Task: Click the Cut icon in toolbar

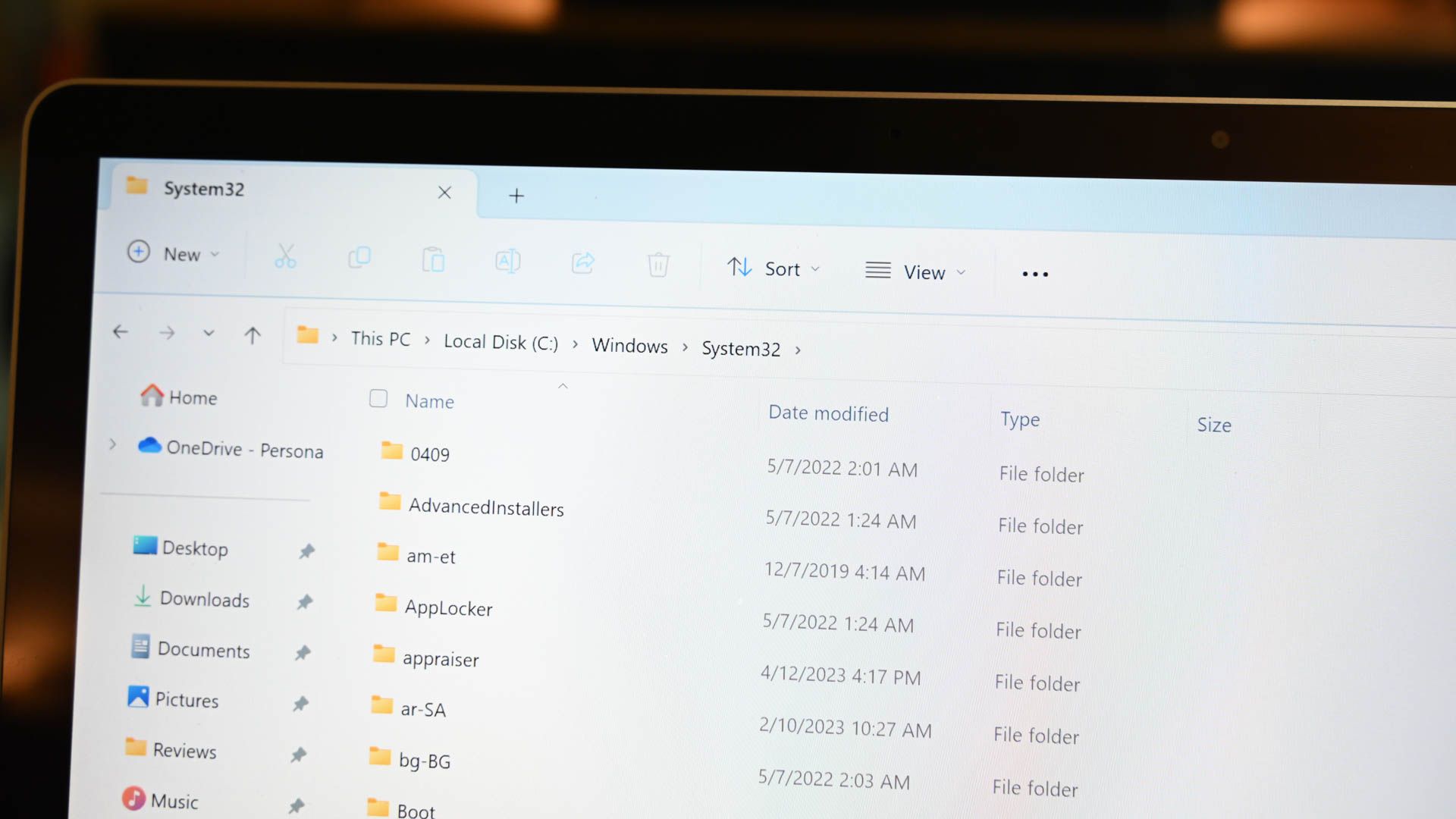Action: (x=284, y=260)
